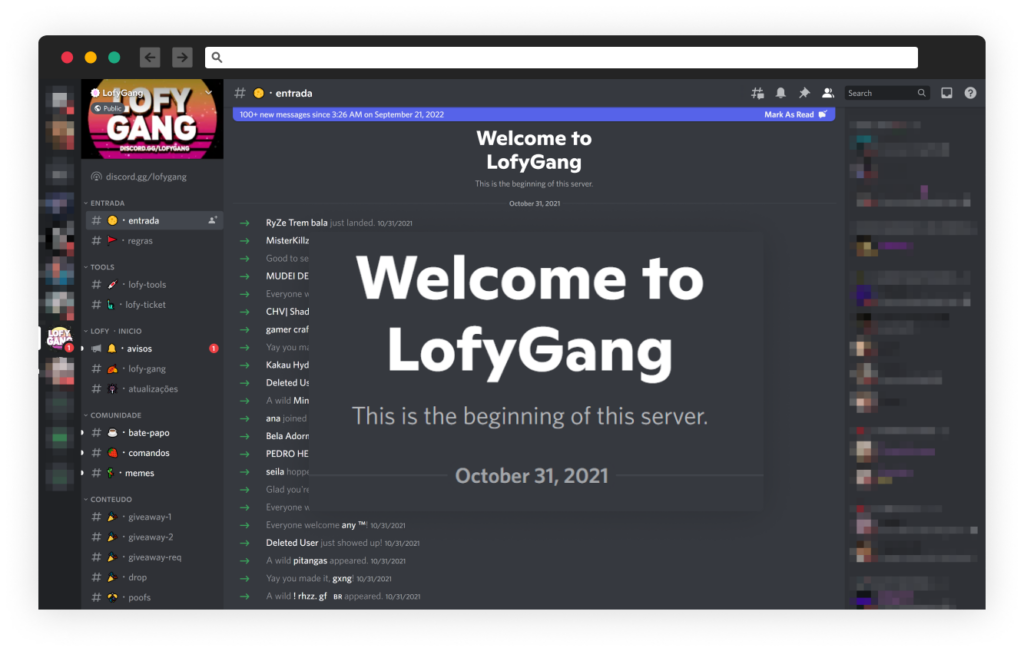1024x651 pixels.
Task: Open notification settings bell icon
Action: point(780,93)
